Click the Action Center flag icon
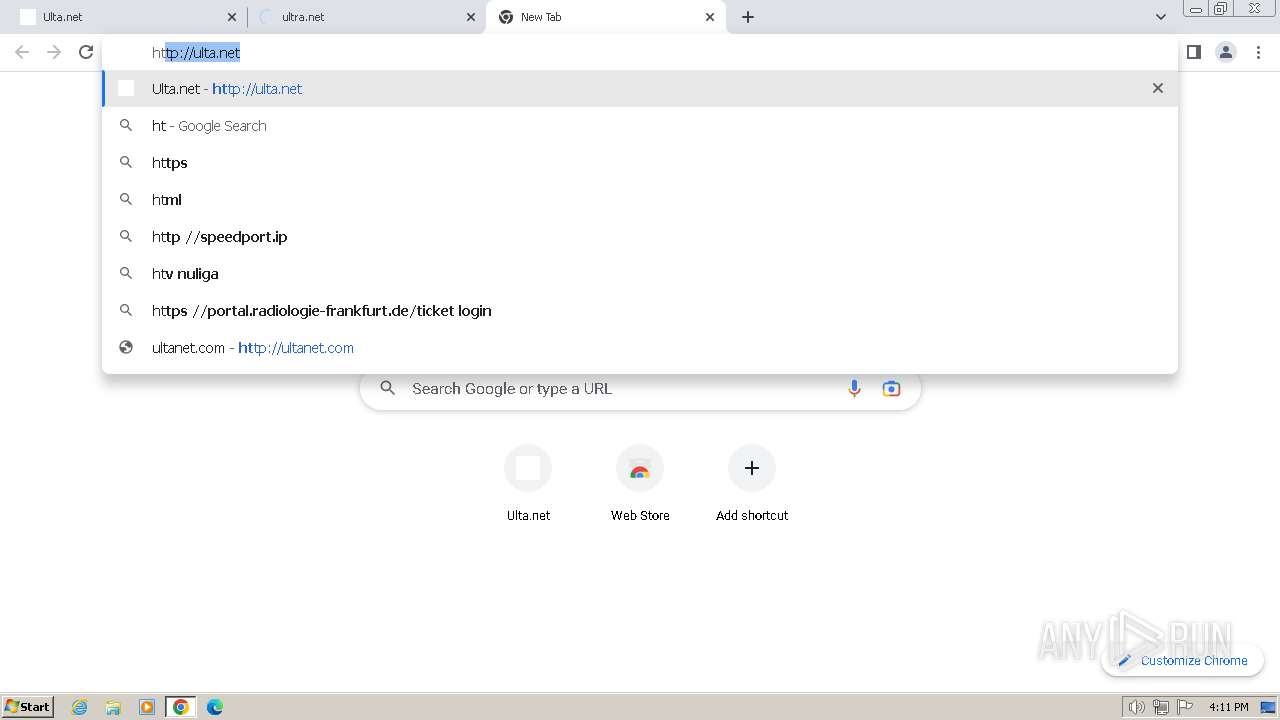1280x720 pixels. point(1185,707)
